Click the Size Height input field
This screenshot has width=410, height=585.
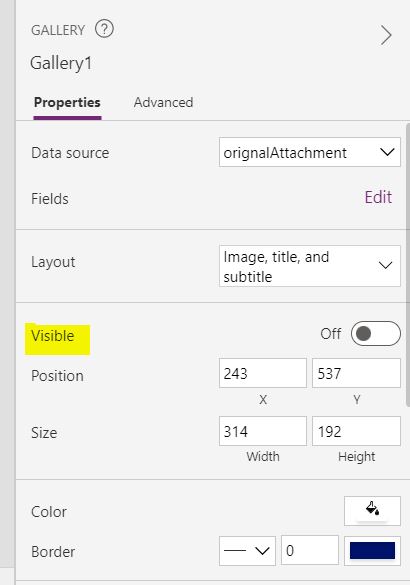tap(356, 431)
